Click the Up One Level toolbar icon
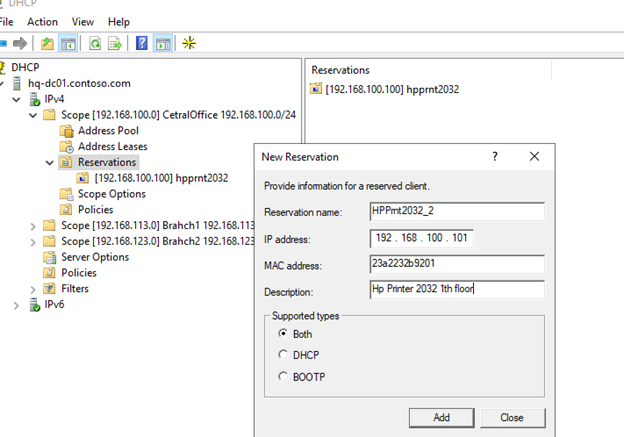 point(47,43)
